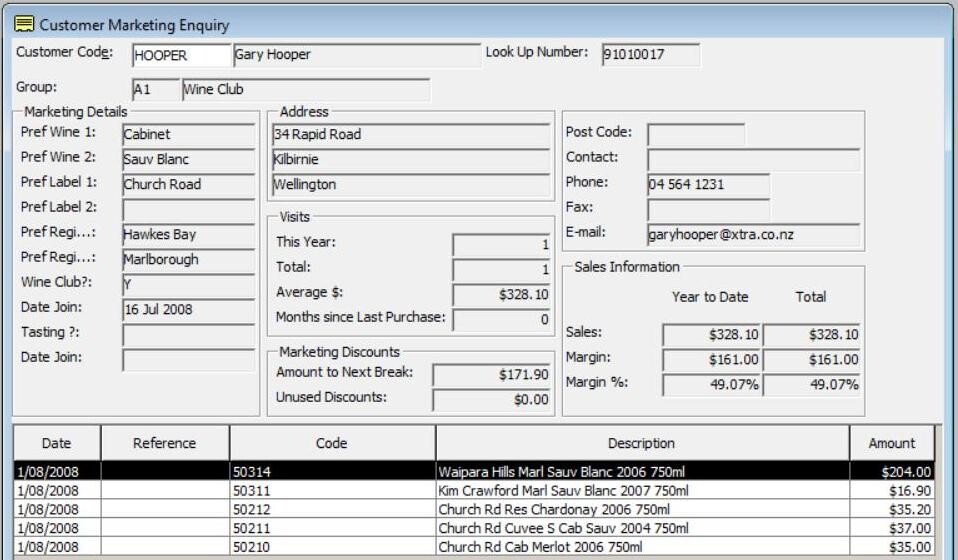Viewport: 958px width, 560px height.
Task: Select the Kim Crawford Marl Sauv Blanc row
Action: tap(474, 490)
